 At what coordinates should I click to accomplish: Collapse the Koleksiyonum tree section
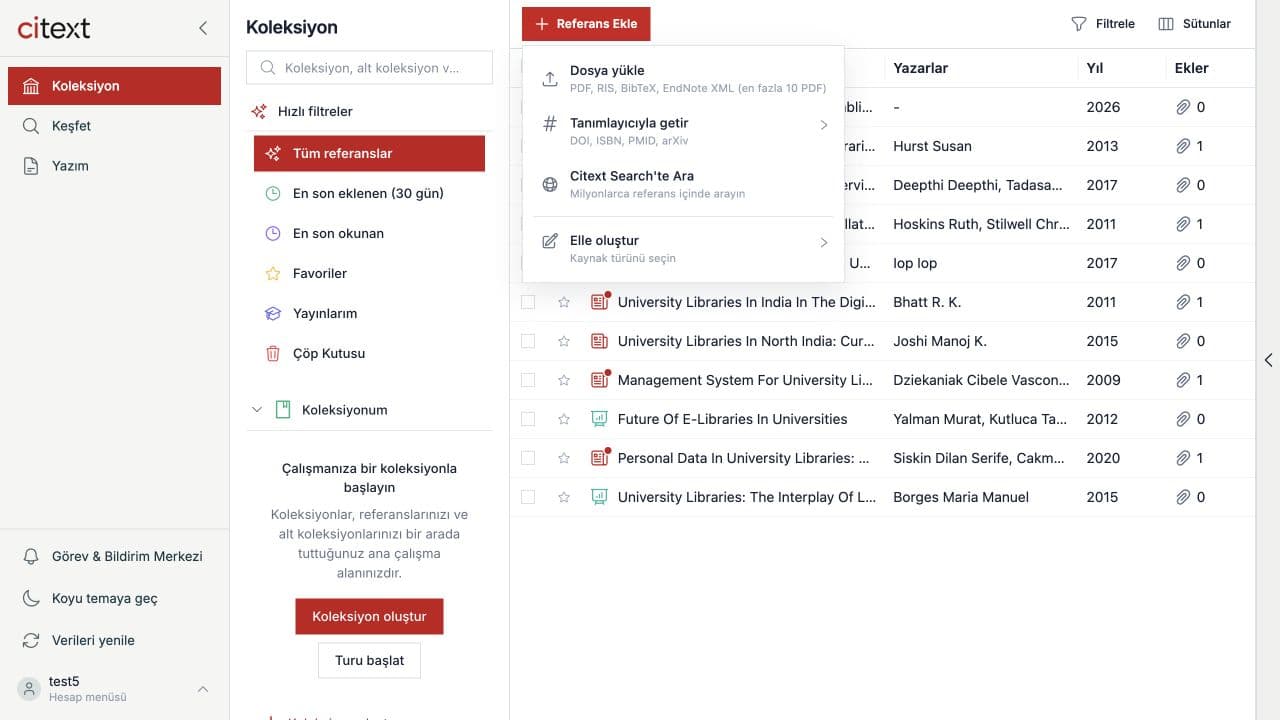[257, 410]
